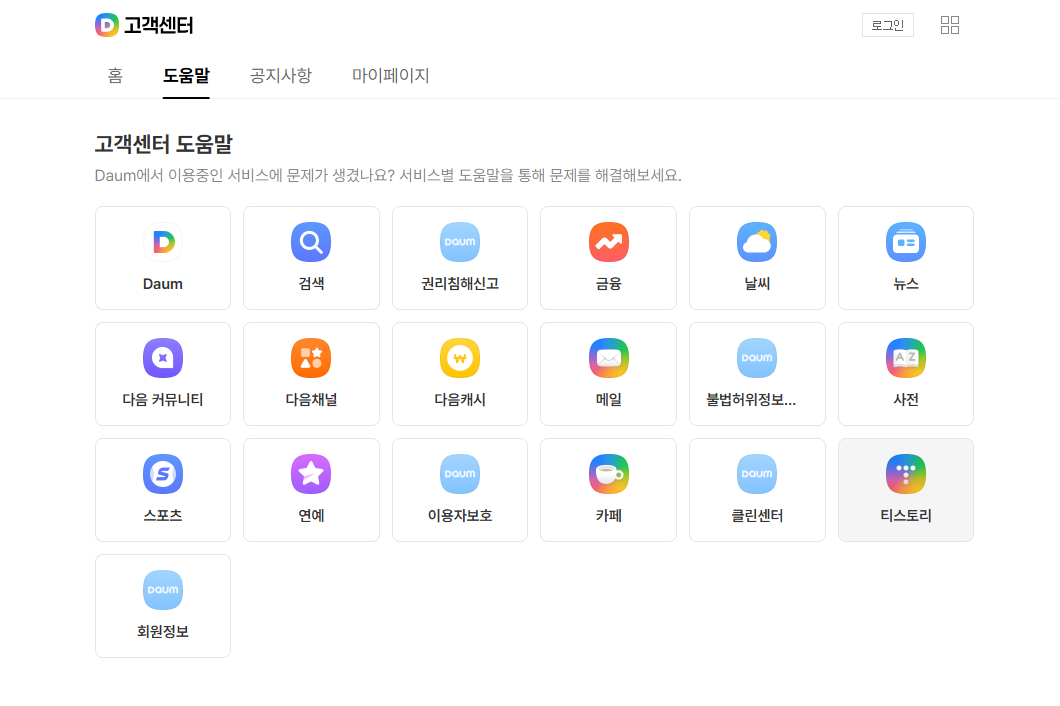Select the 다음 커뮤니티 icon
1060x706 pixels.
(163, 358)
